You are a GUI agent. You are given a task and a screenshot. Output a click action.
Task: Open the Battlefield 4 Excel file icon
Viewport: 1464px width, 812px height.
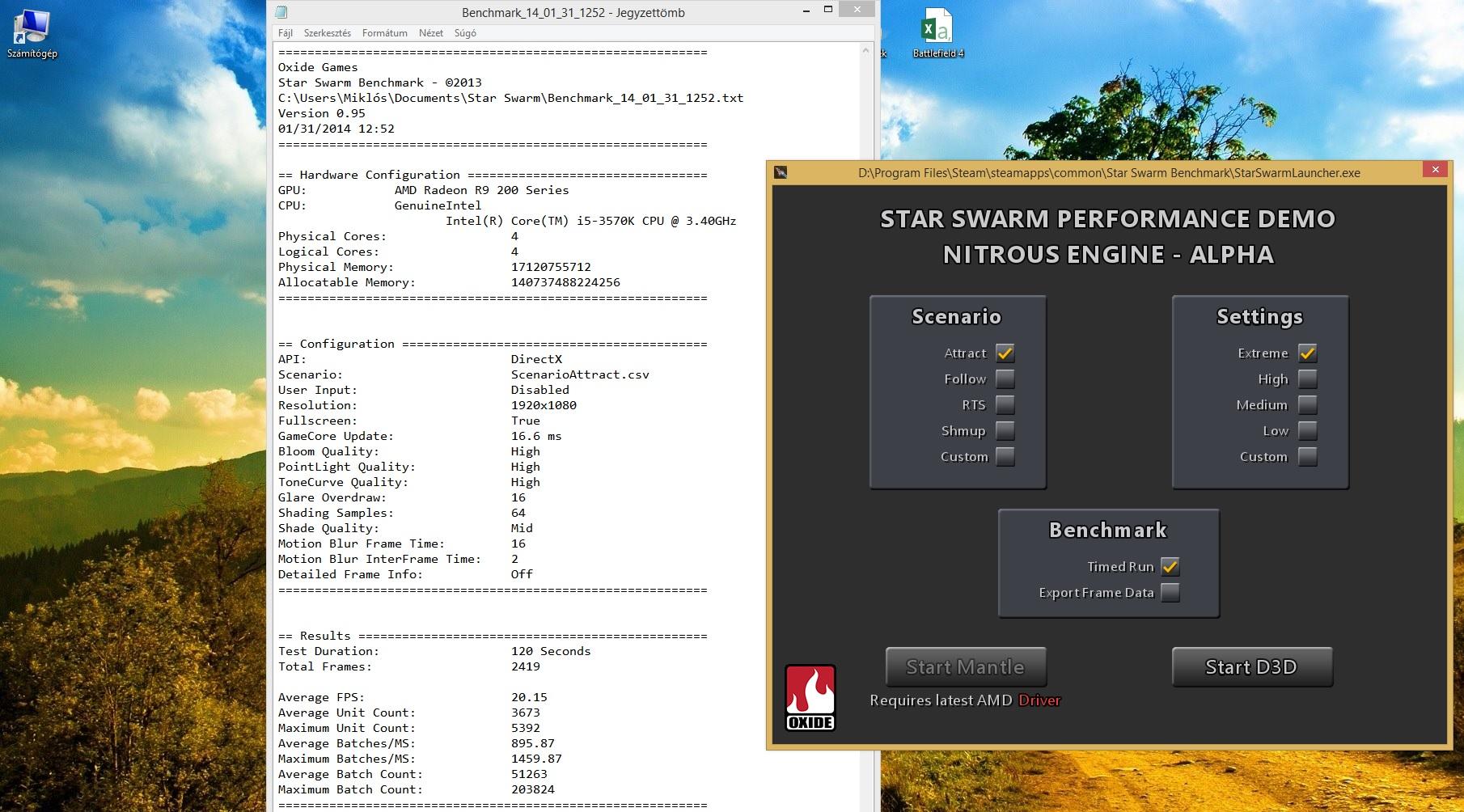[x=937, y=34]
